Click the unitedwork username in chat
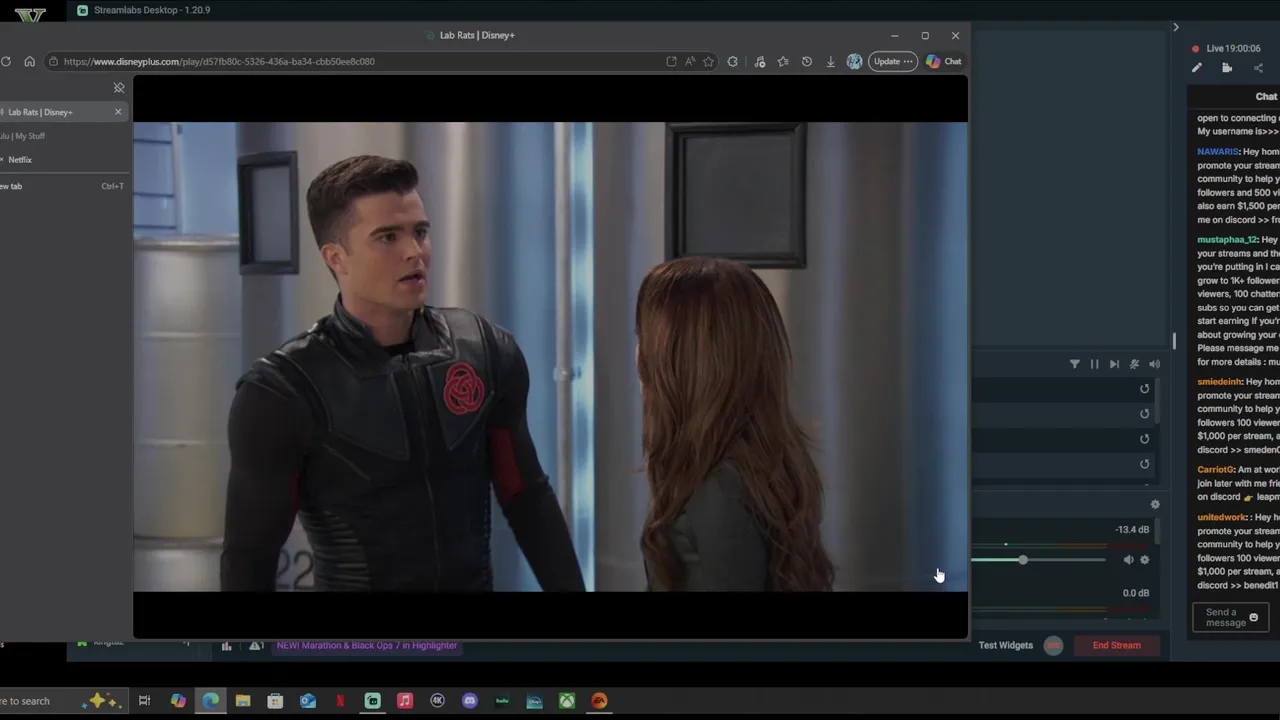Screen dimensions: 1280x720 [x=1222, y=518]
